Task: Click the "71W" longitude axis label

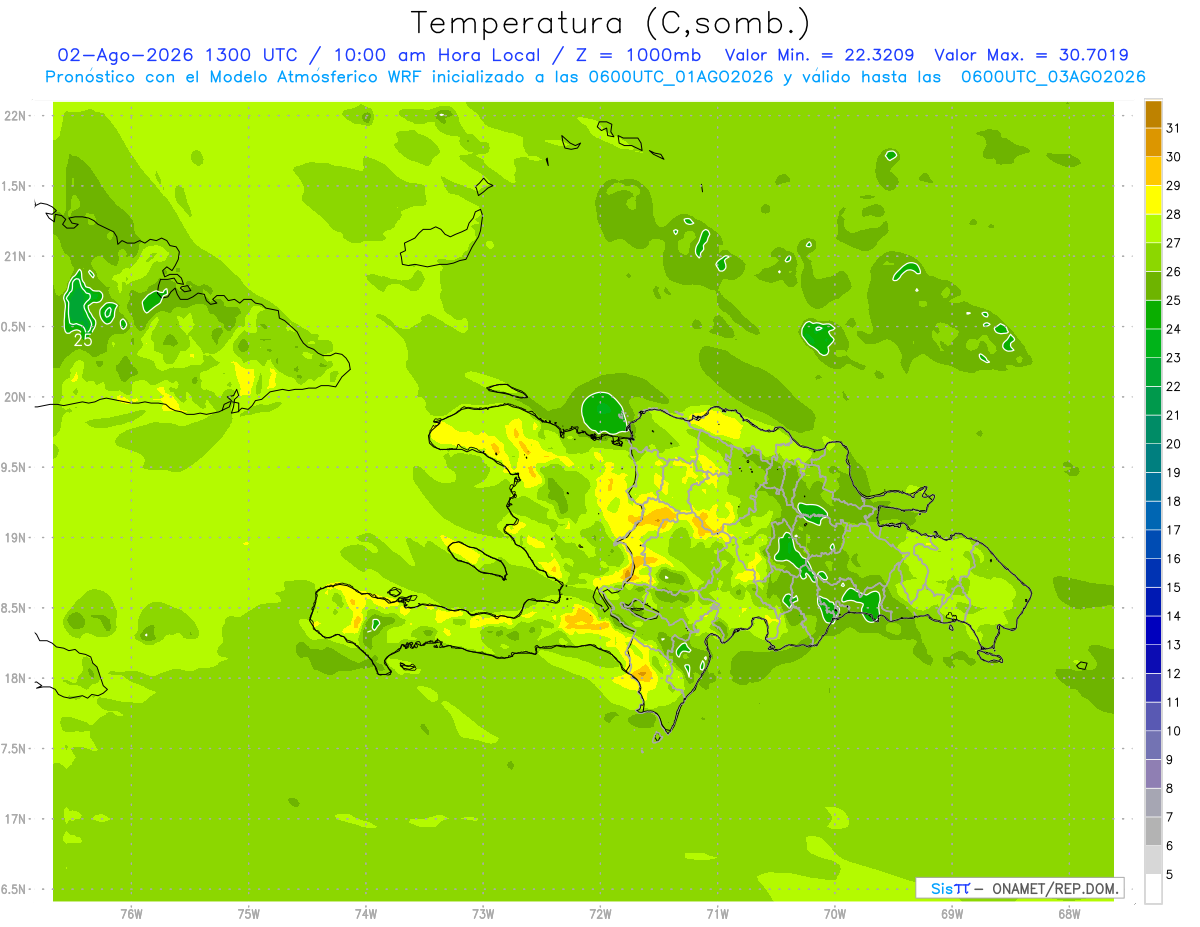Action: 717,914
